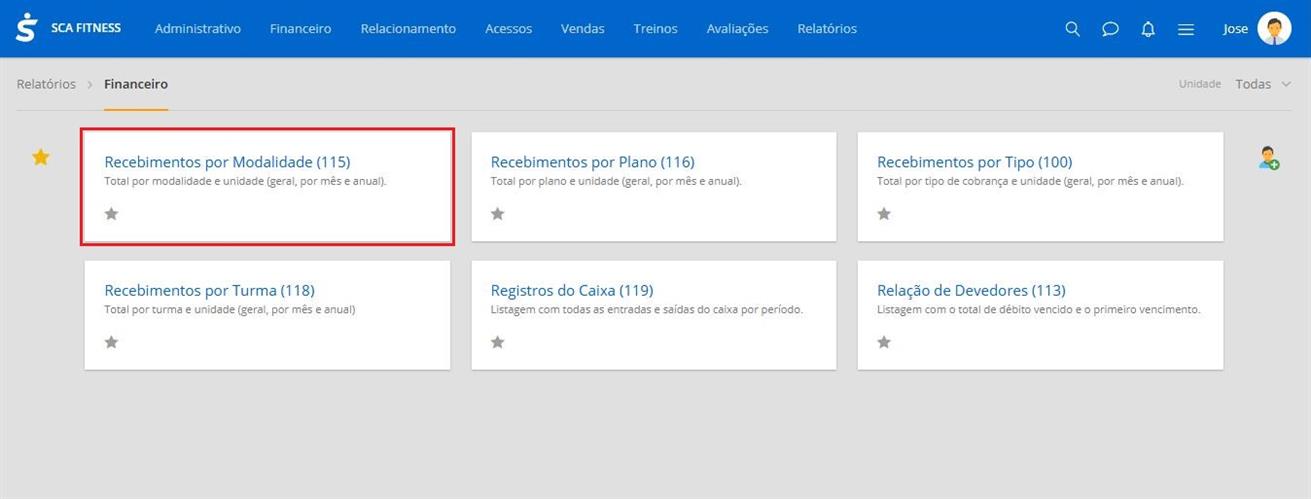Image resolution: width=1311 pixels, height=499 pixels.
Task: Open Recebimentos por Modalidade (115) report
Action: point(228,162)
